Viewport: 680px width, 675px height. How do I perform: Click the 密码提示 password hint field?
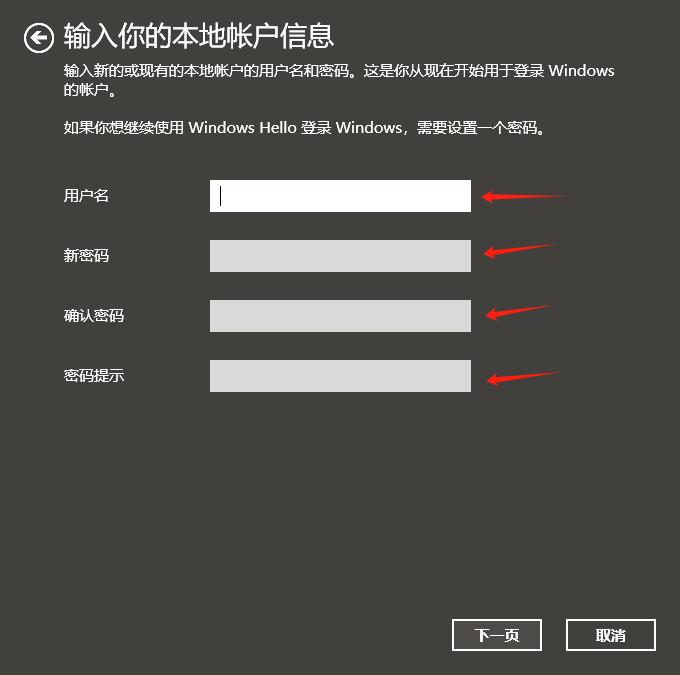coord(340,376)
